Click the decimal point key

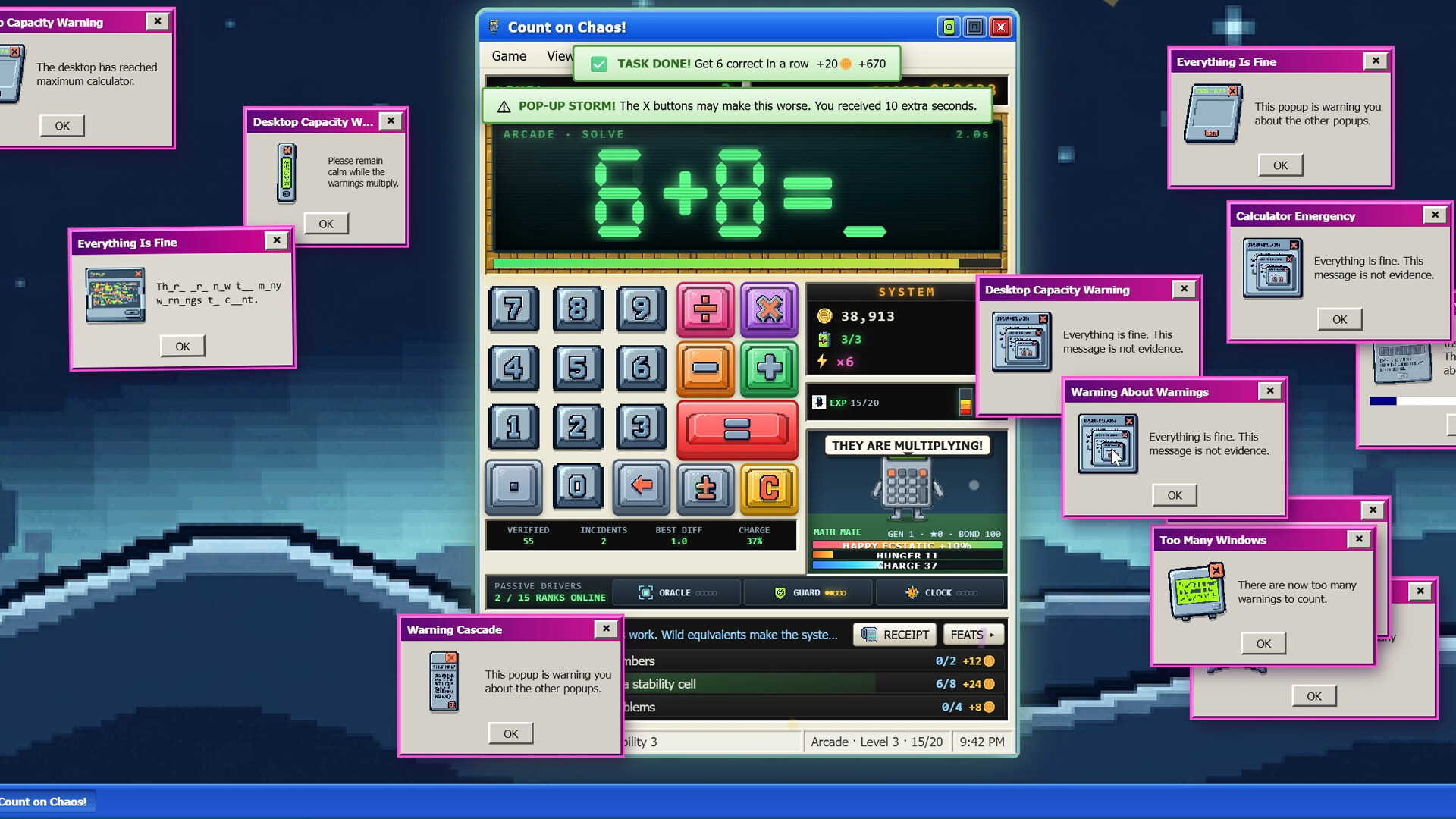513,487
